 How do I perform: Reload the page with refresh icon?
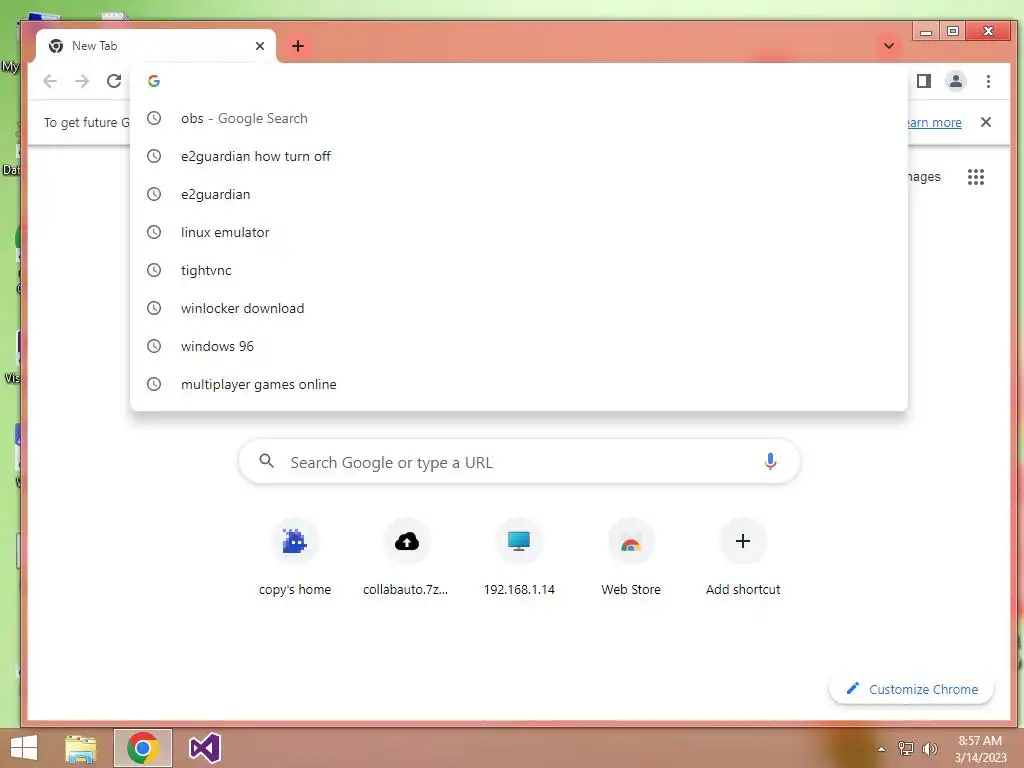click(x=114, y=81)
